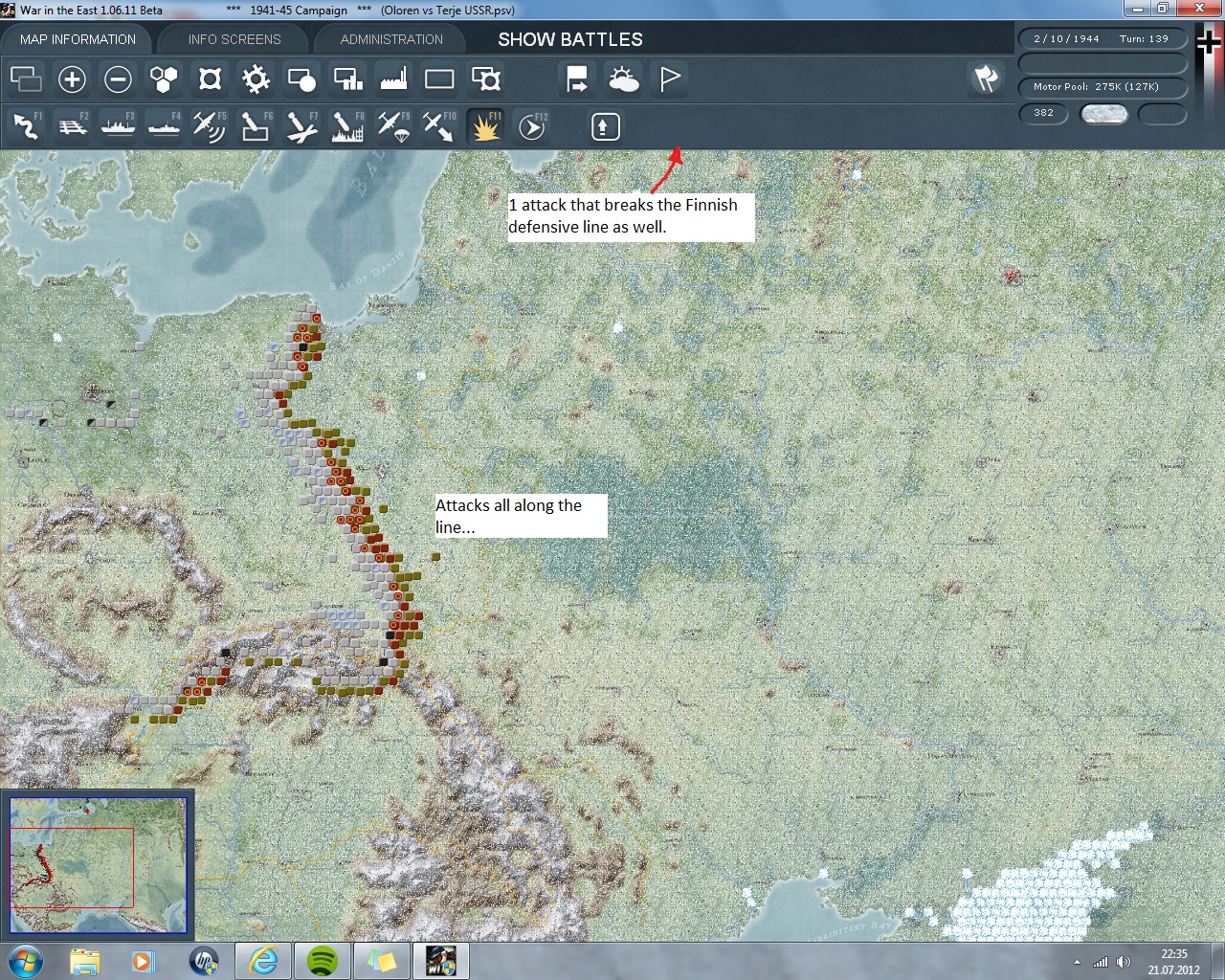The height and width of the screenshot is (980, 1225).
Task: Toggle the factory silhouette map icon
Action: [x=393, y=78]
